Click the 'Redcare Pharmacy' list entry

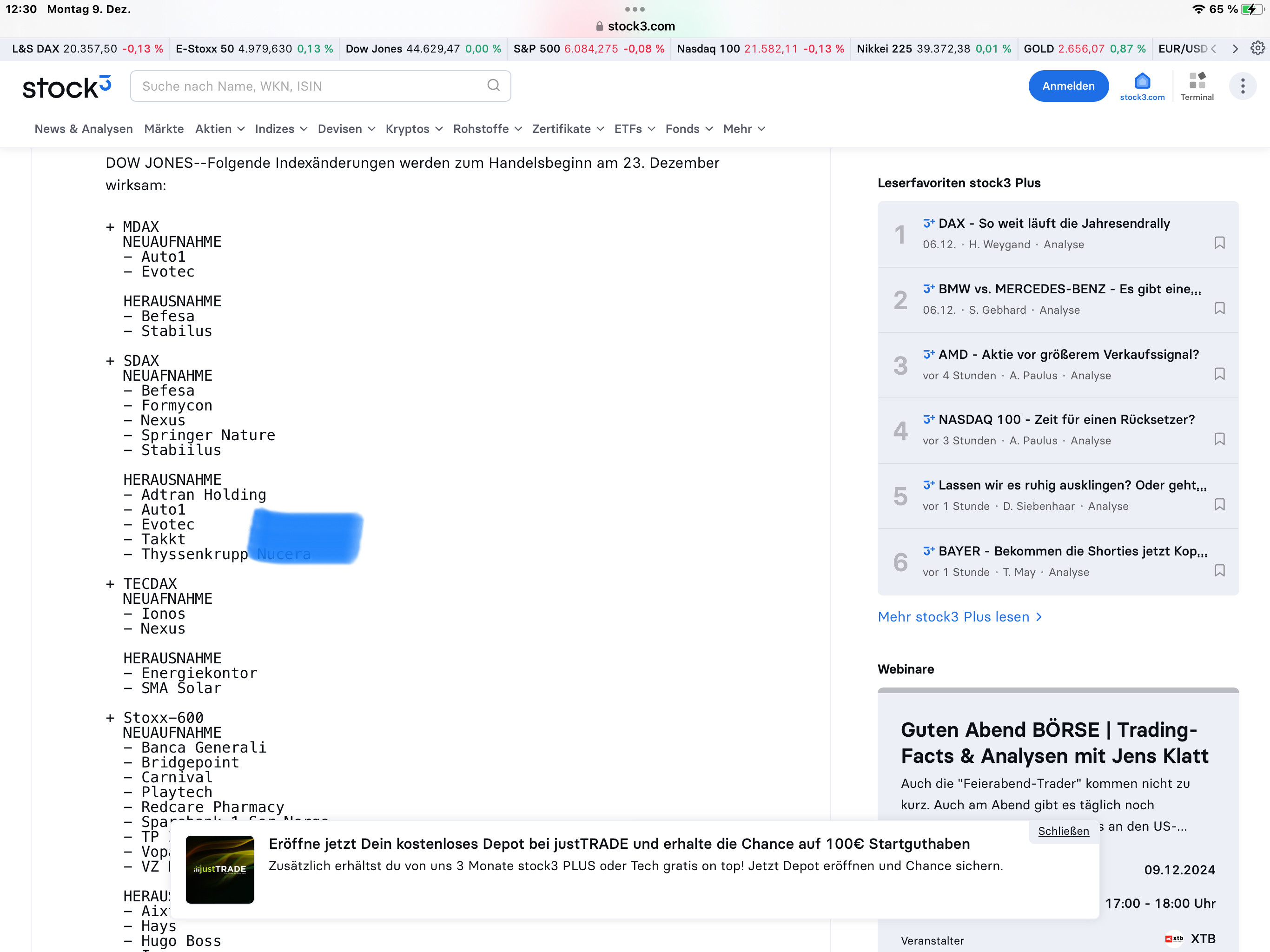click(212, 807)
